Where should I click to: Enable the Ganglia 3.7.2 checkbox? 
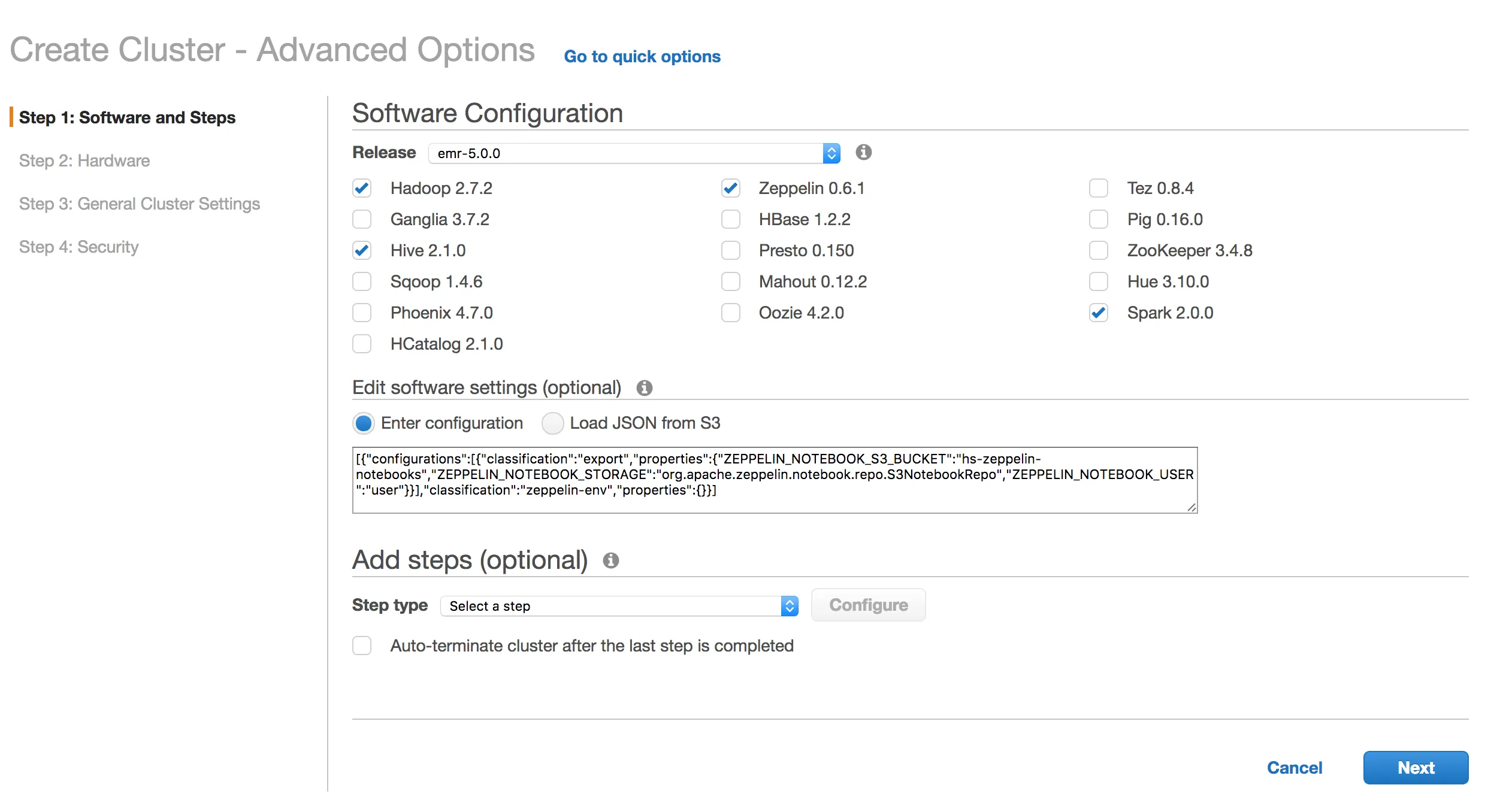(x=362, y=219)
